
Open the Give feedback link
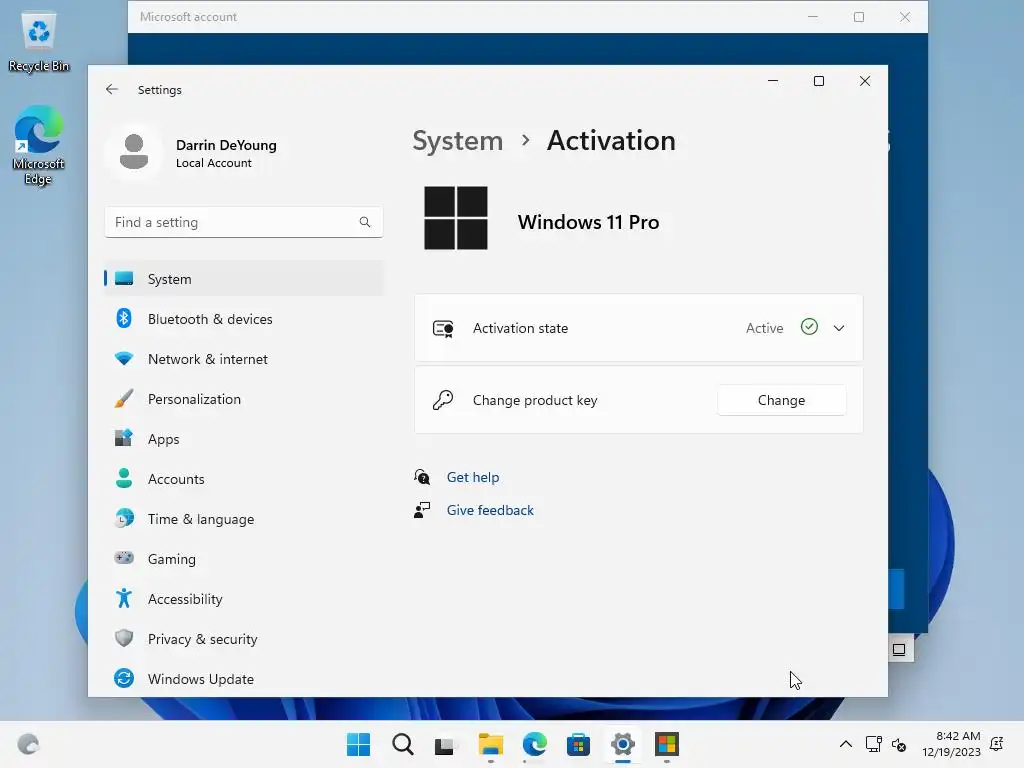490,510
